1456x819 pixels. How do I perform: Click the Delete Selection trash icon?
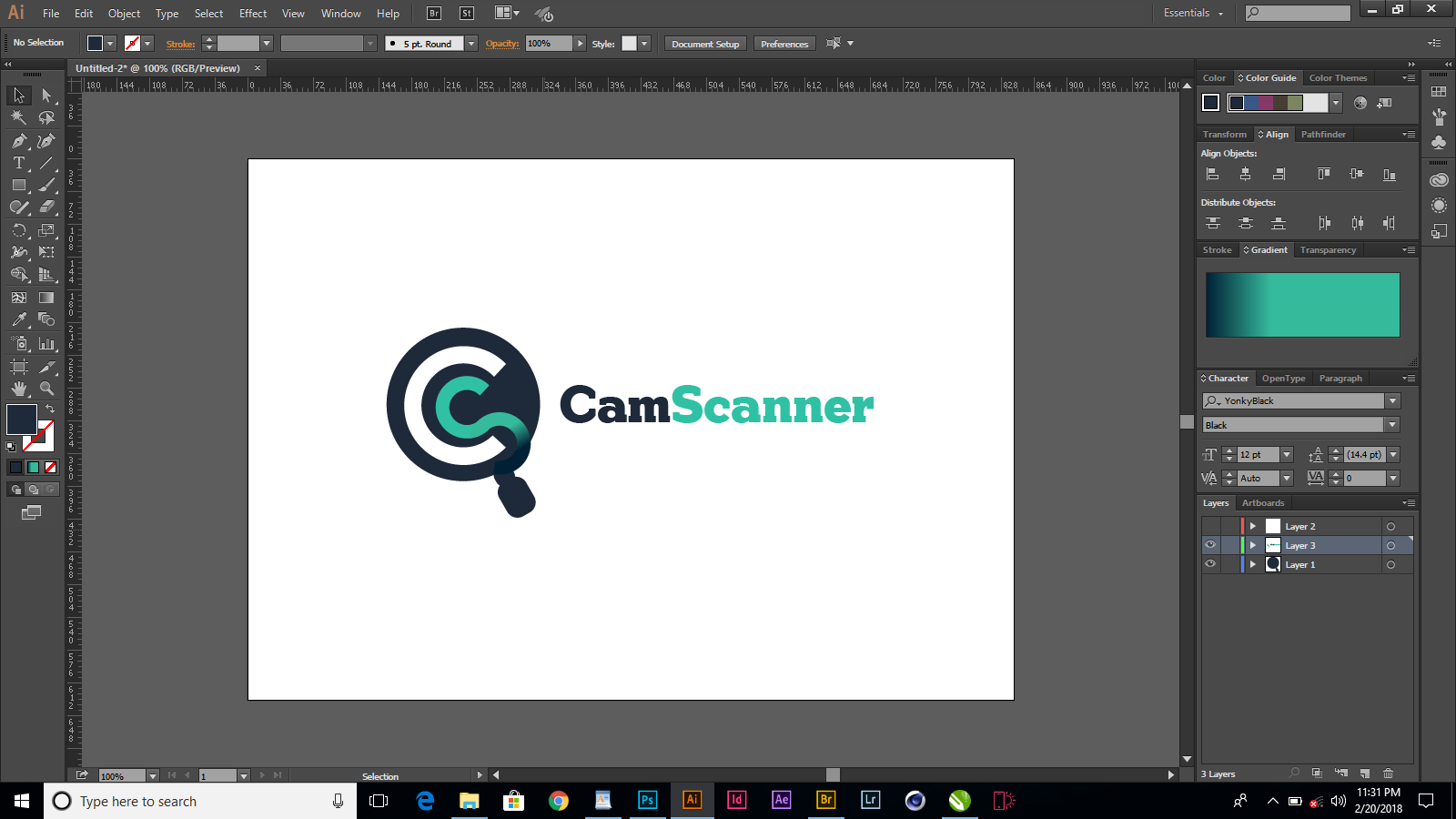(x=1388, y=773)
